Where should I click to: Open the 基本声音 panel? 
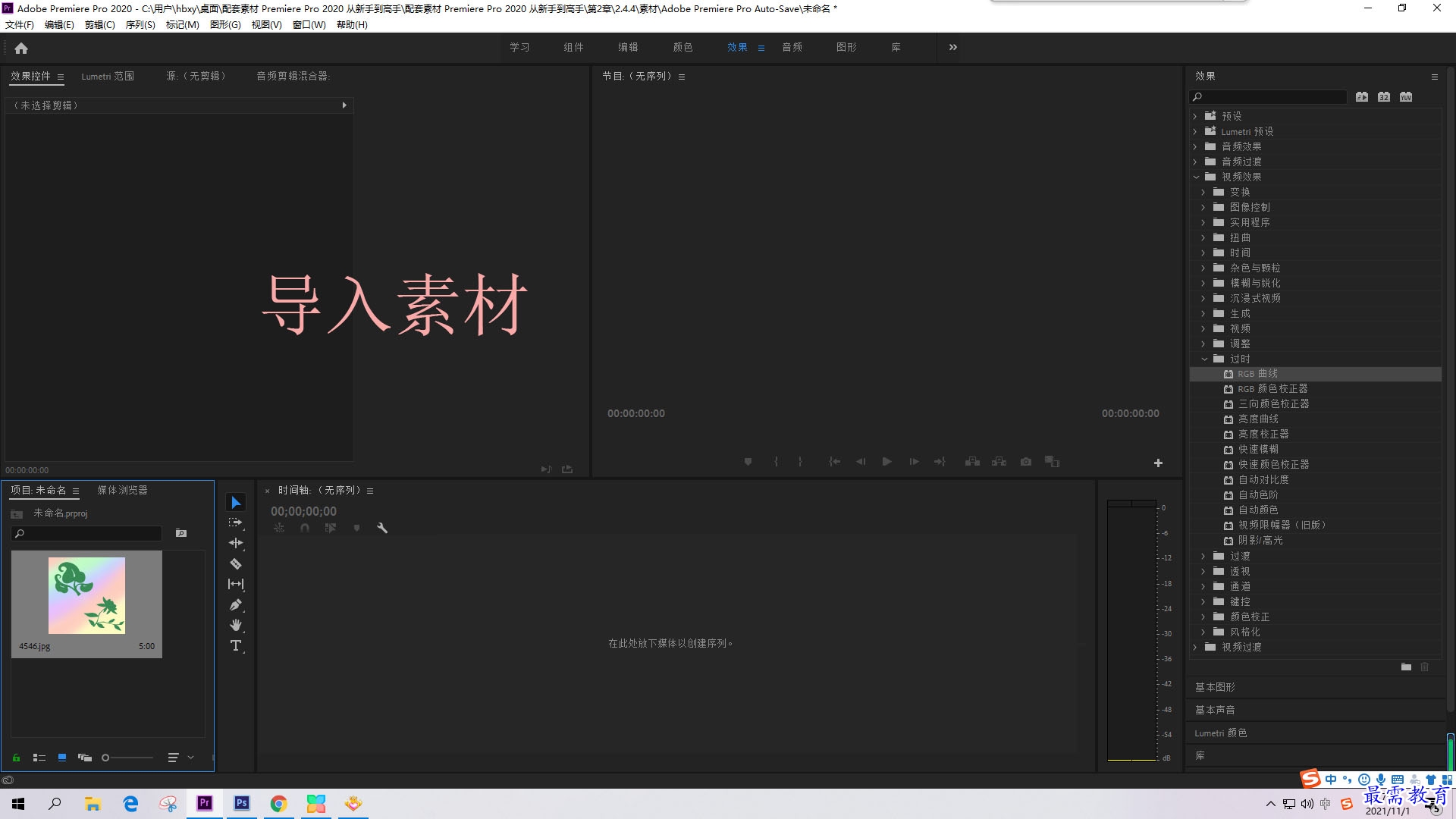pos(1215,710)
